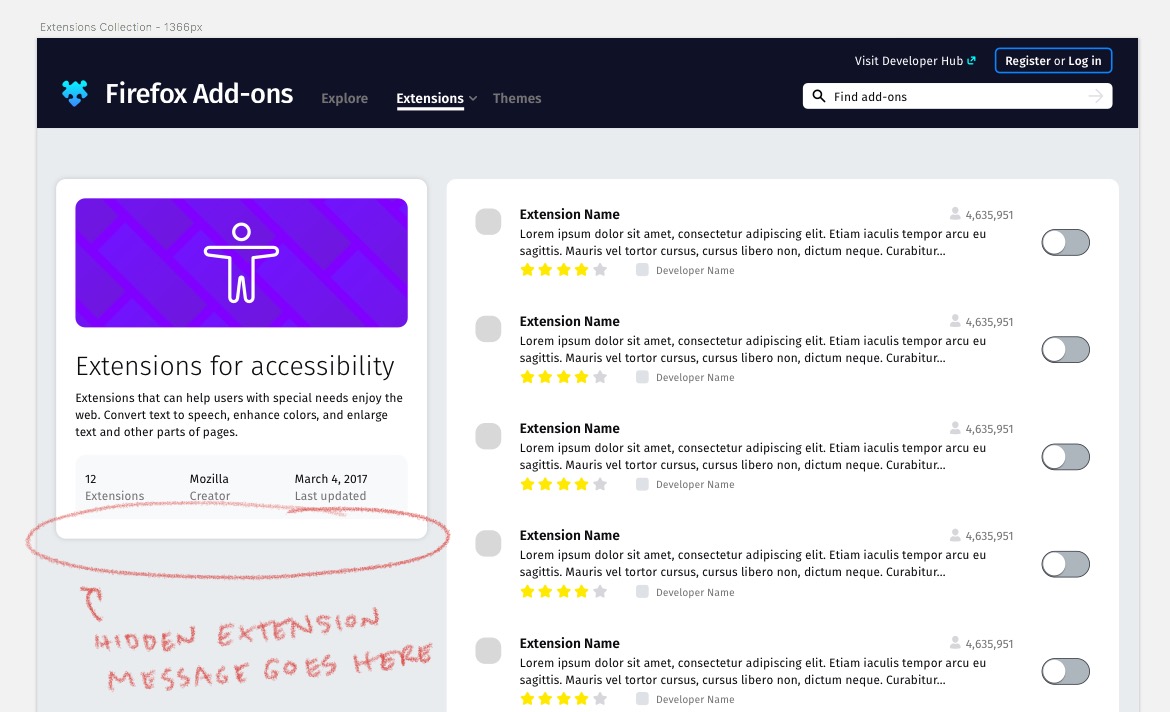This screenshot has height=712, width=1170.
Task: Click Developer Name in the fifth row
Action: point(695,699)
